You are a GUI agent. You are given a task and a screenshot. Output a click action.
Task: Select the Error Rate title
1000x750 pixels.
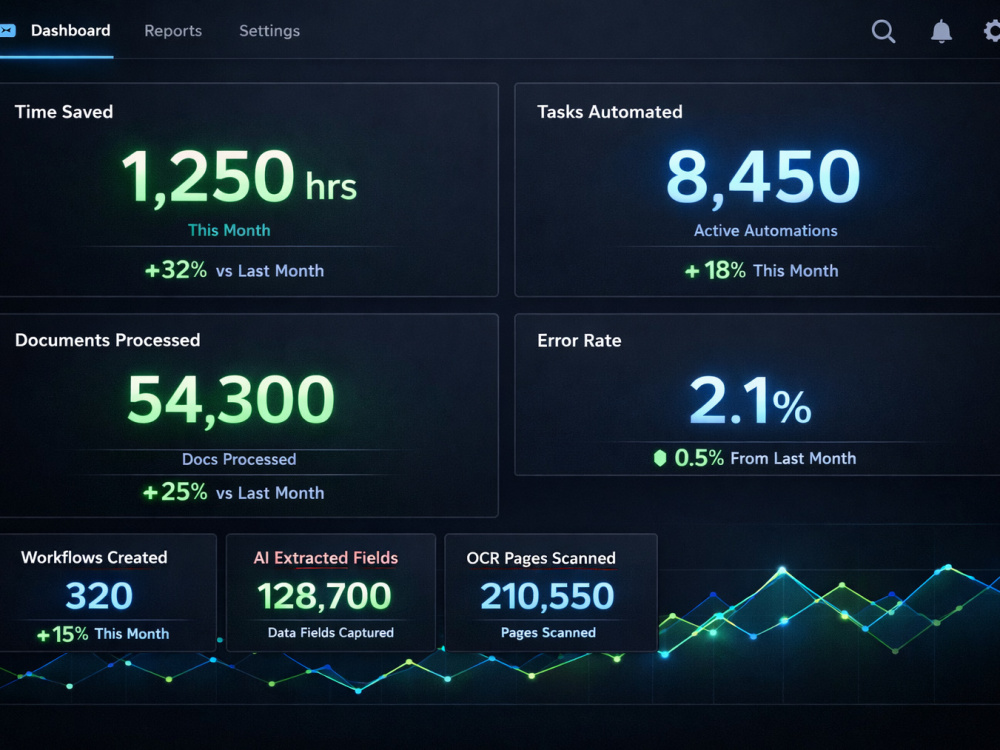pyautogui.click(x=579, y=341)
